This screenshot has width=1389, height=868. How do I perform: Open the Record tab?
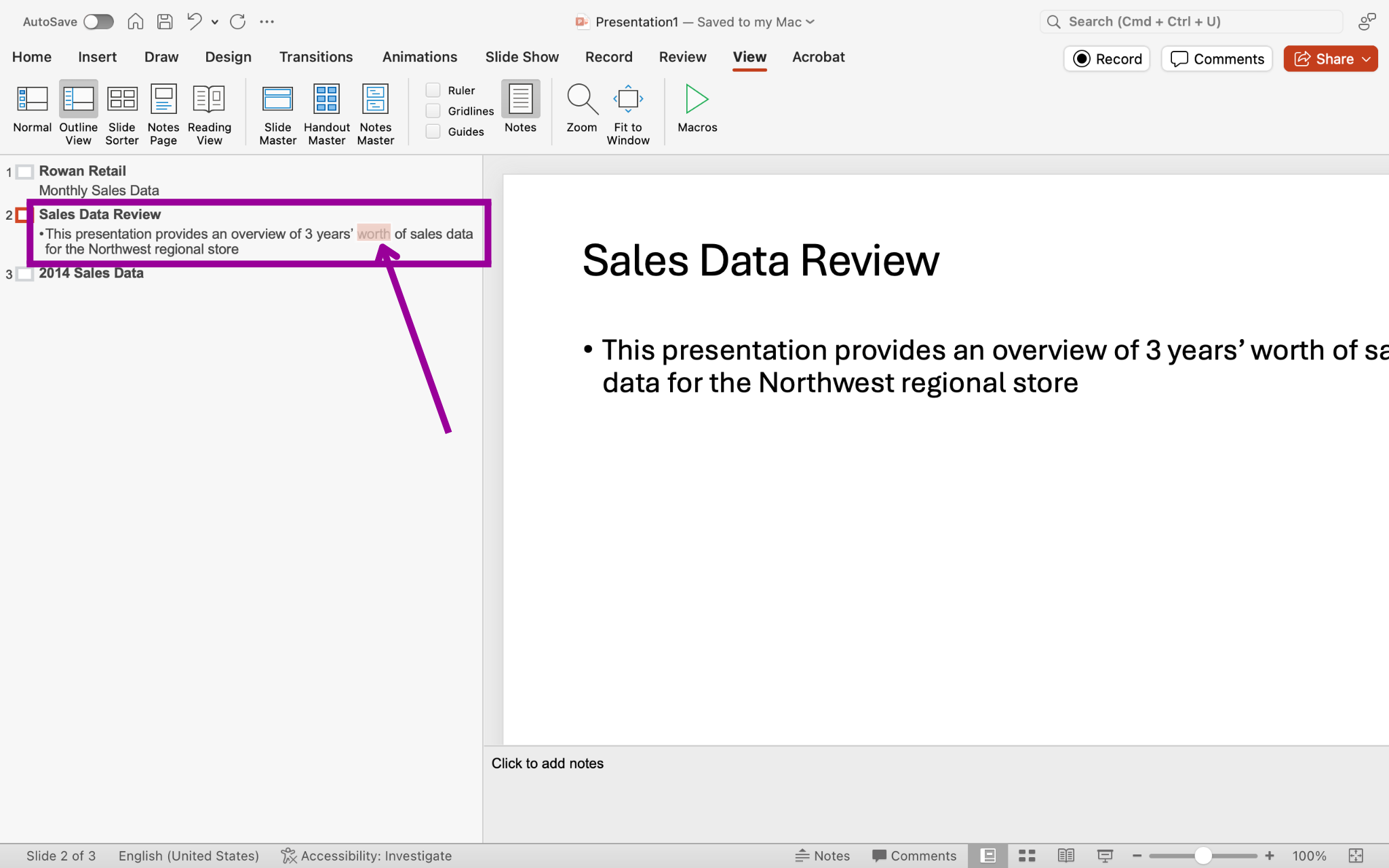click(x=609, y=57)
